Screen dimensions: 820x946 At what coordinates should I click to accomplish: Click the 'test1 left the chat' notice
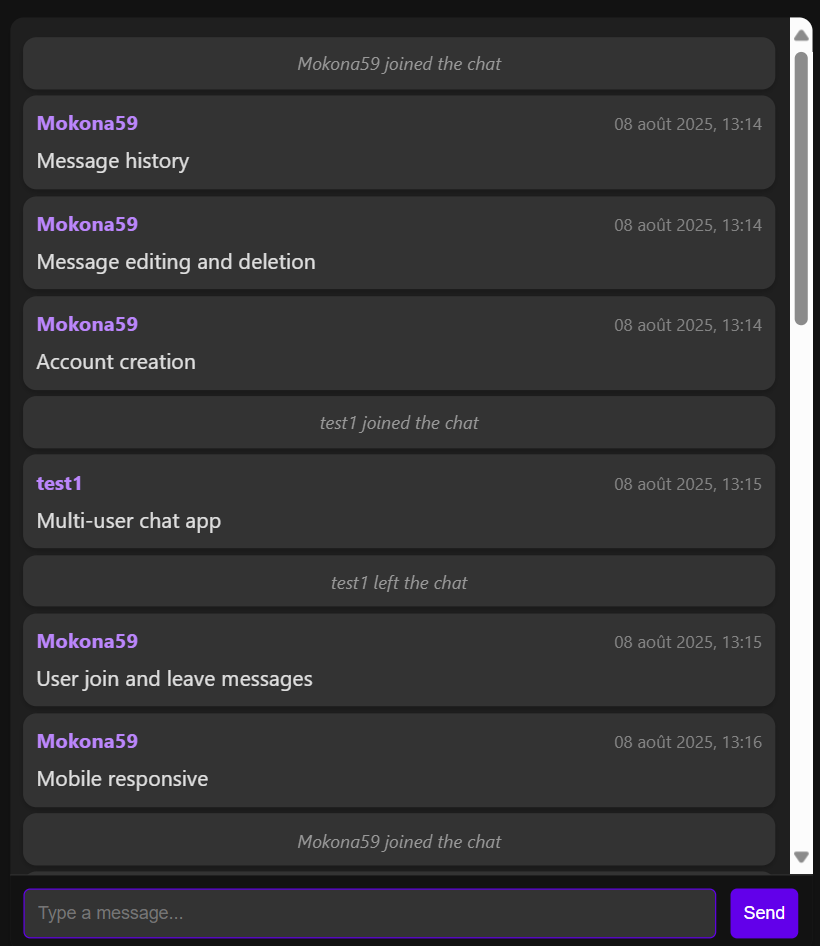point(399,581)
